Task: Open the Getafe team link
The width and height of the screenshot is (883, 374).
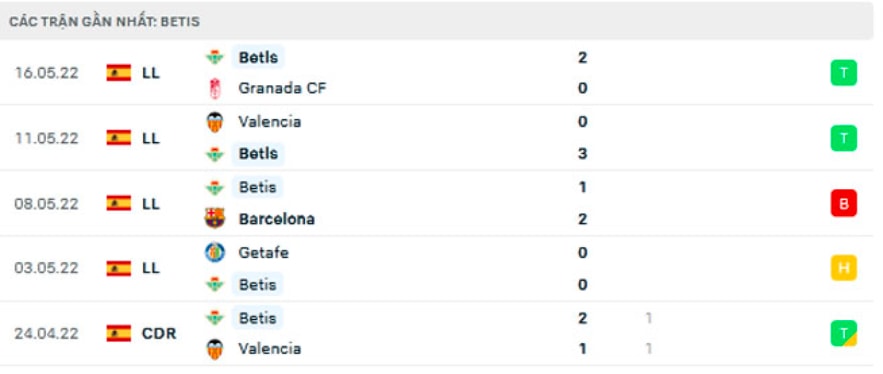Action: [263, 252]
